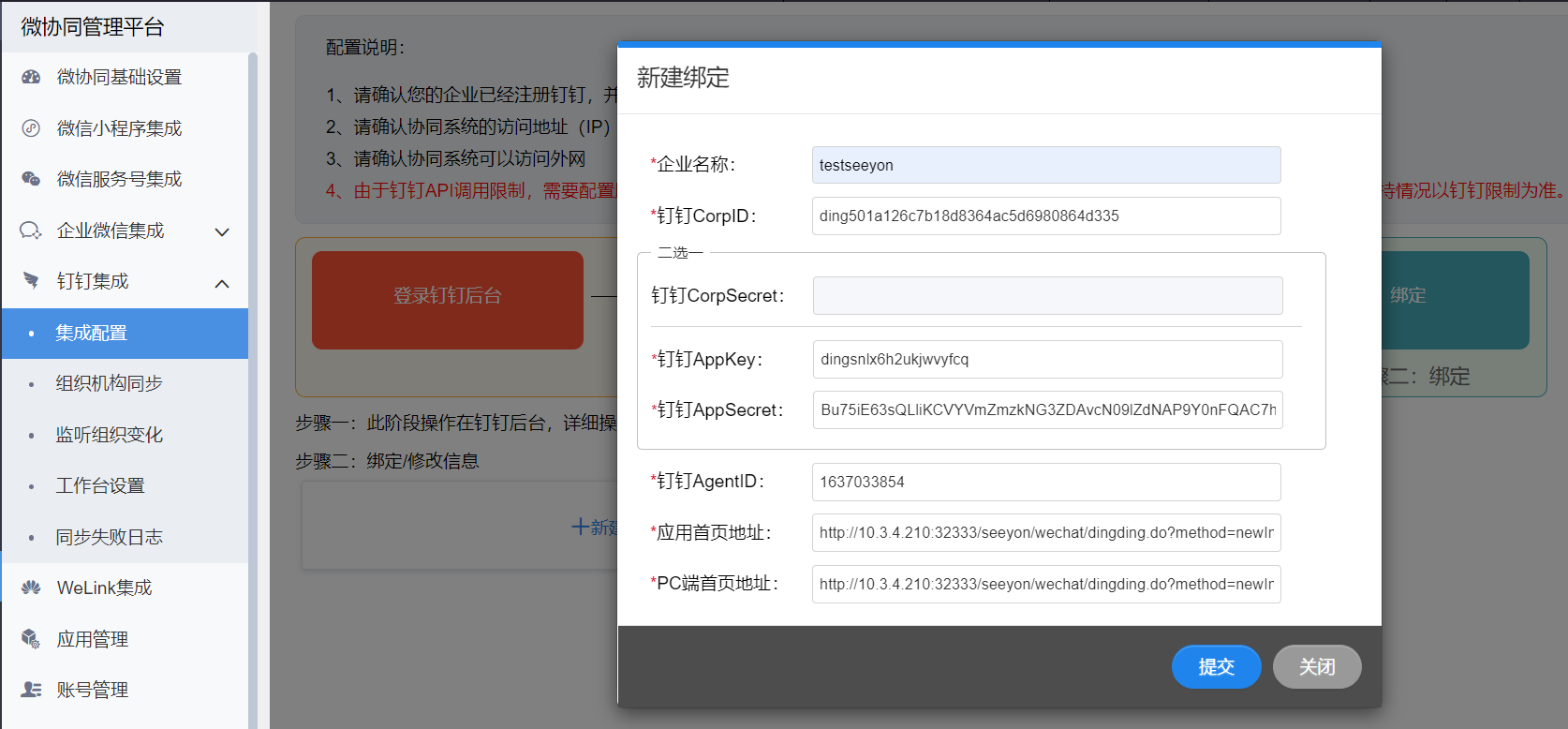Click the 钉钉CorpSecret input field
Screen dimensions: 1568x729
pos(1047,295)
